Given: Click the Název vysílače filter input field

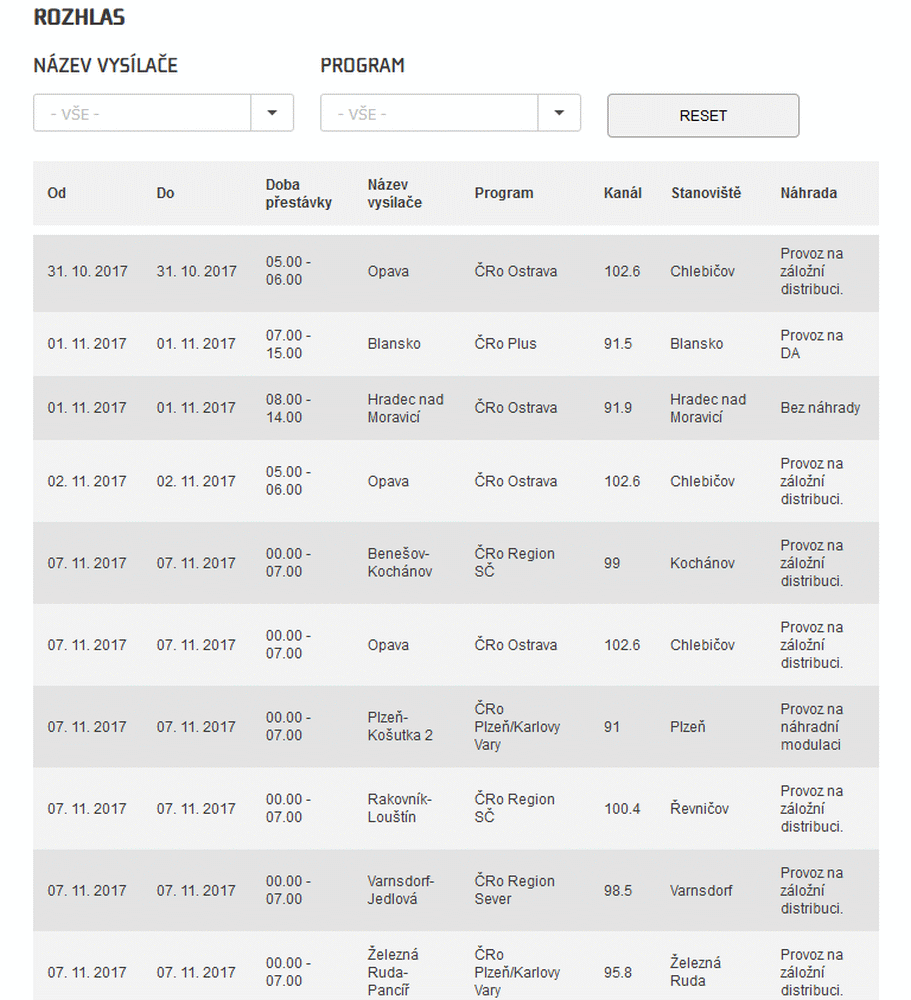Looking at the screenshot, I should point(142,113).
